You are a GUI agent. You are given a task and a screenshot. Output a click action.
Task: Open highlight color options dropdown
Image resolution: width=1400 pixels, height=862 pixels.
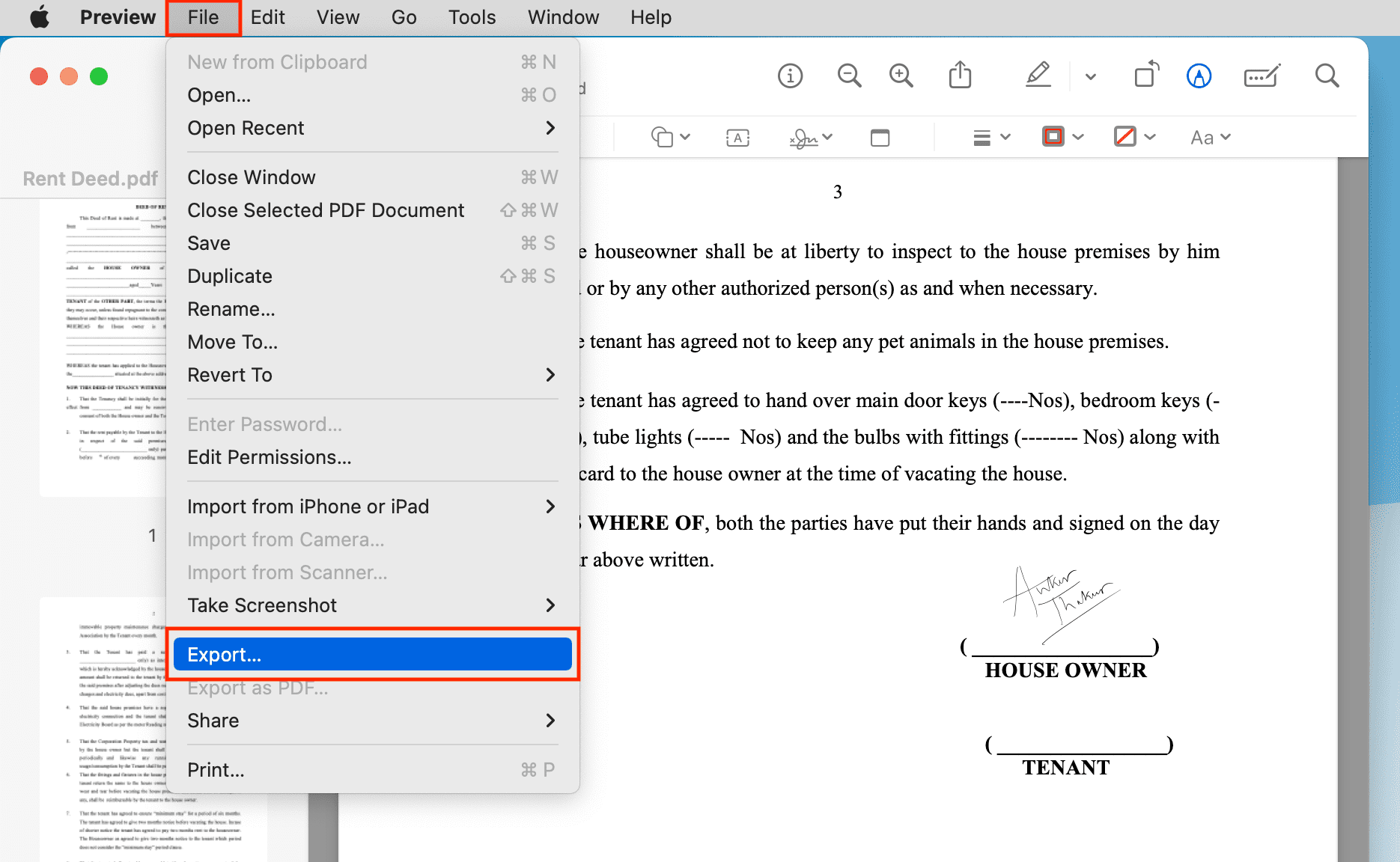tap(1090, 76)
